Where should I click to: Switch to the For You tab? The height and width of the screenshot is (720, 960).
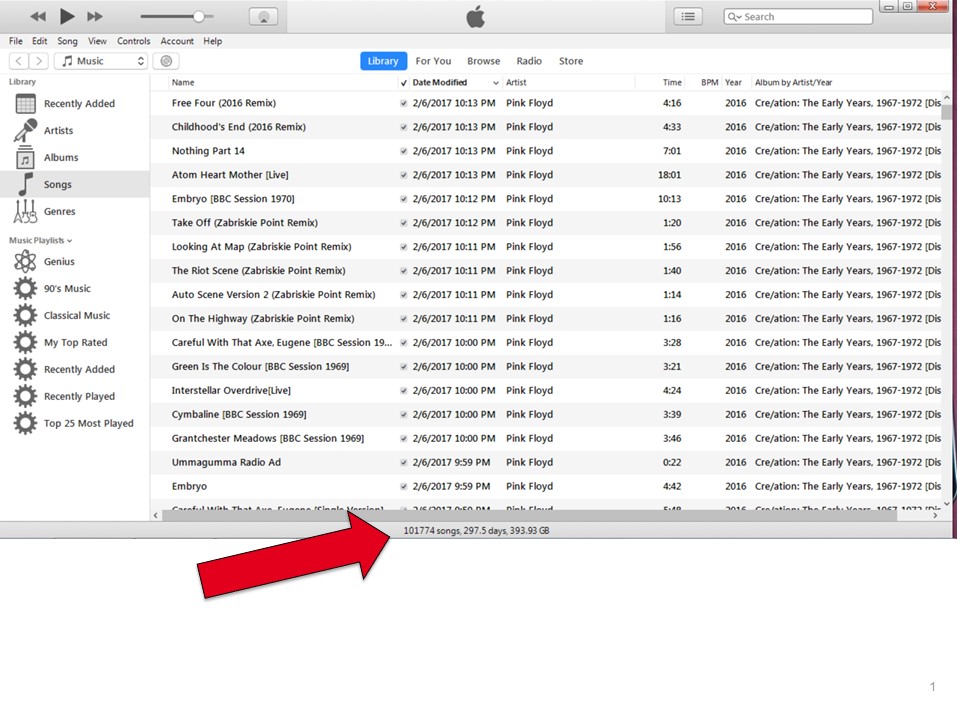pyautogui.click(x=433, y=61)
